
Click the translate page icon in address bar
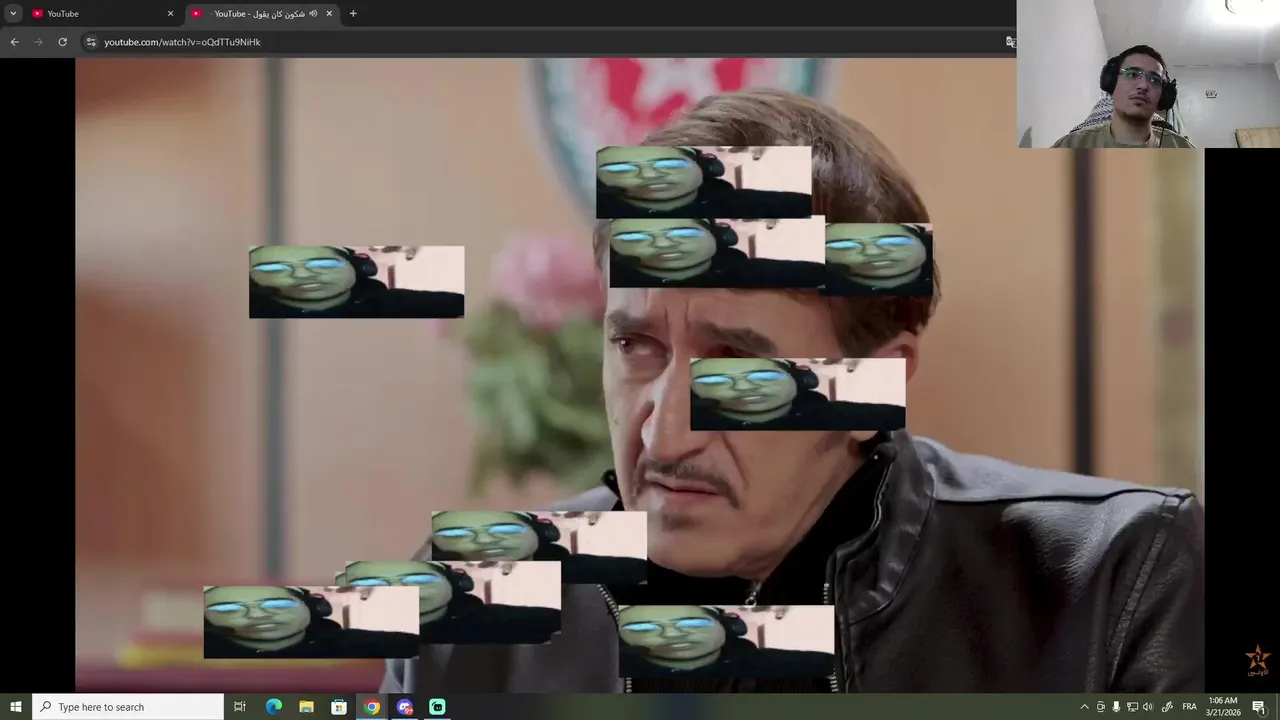pos(1010,42)
